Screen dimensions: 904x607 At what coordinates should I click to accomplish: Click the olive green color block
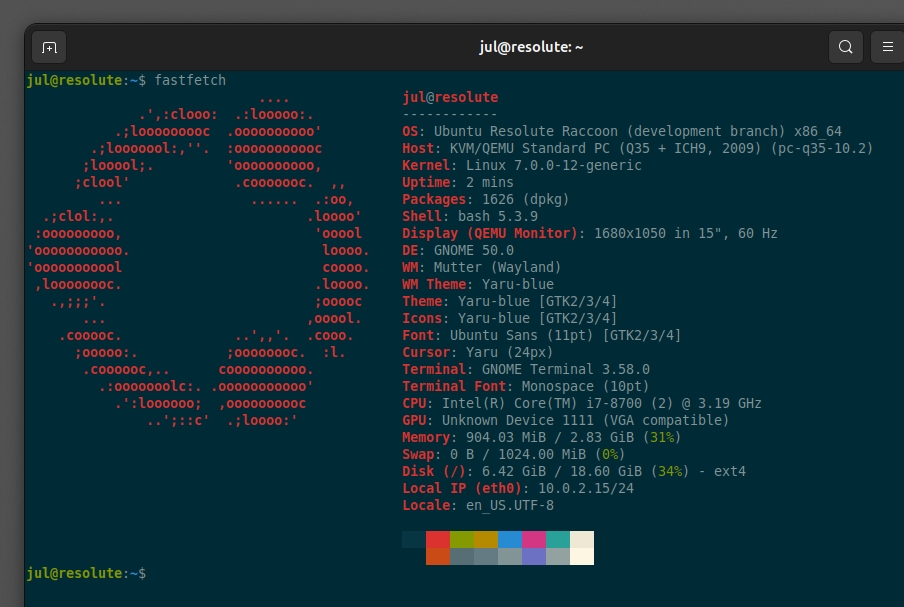[x=462, y=540]
